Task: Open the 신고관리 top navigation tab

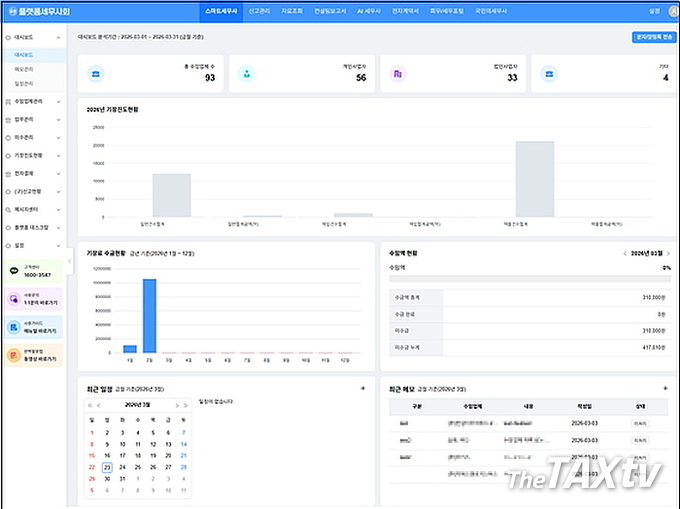Action: (x=258, y=11)
